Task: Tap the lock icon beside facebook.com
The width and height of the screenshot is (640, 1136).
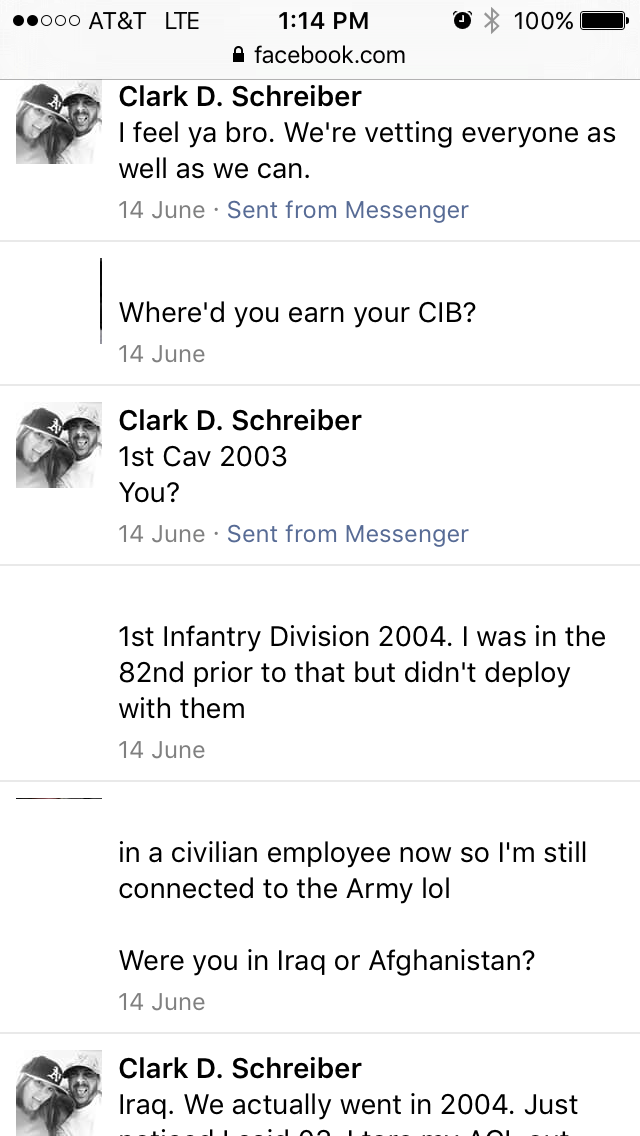Action: point(238,54)
